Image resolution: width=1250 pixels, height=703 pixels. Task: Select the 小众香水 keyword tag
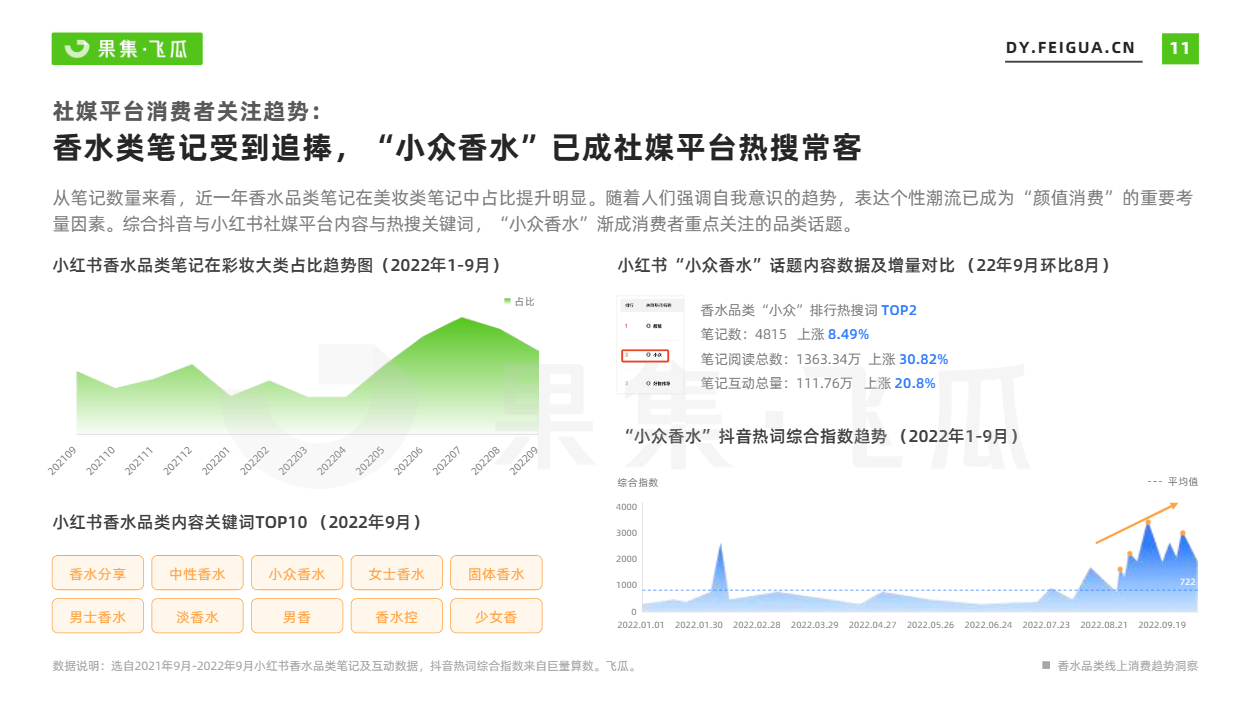point(297,574)
